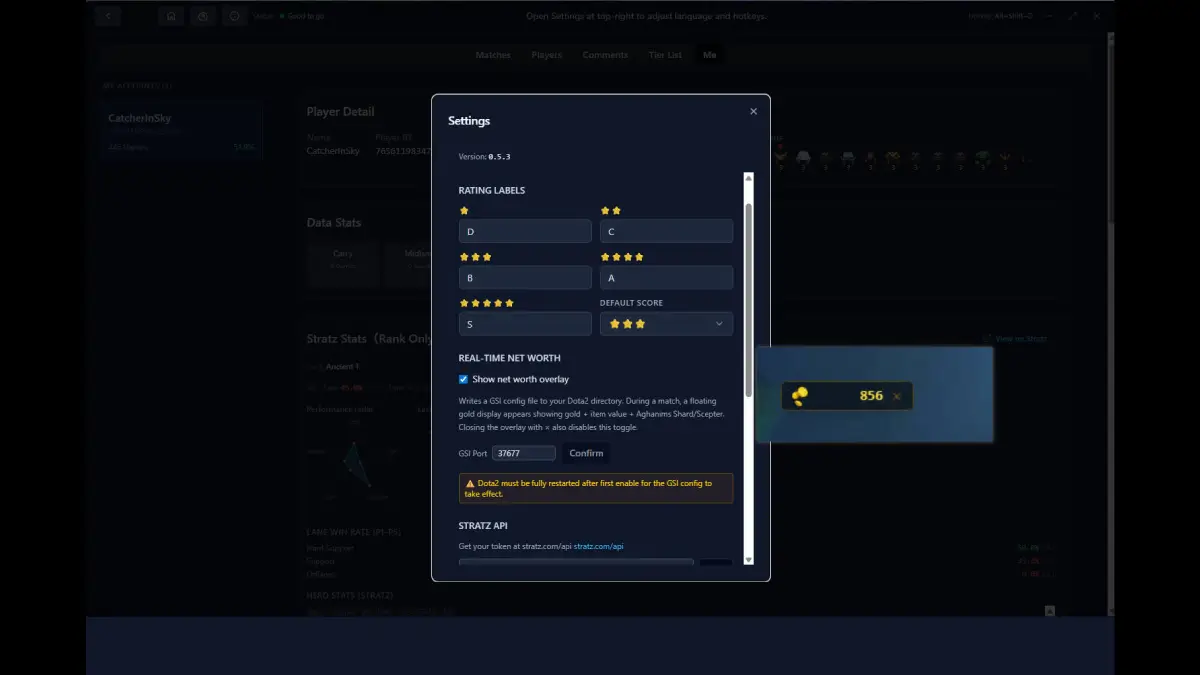Click the REAL-TIME NET WORTH heading
Screen dimensions: 1200x675
(x=509, y=358)
